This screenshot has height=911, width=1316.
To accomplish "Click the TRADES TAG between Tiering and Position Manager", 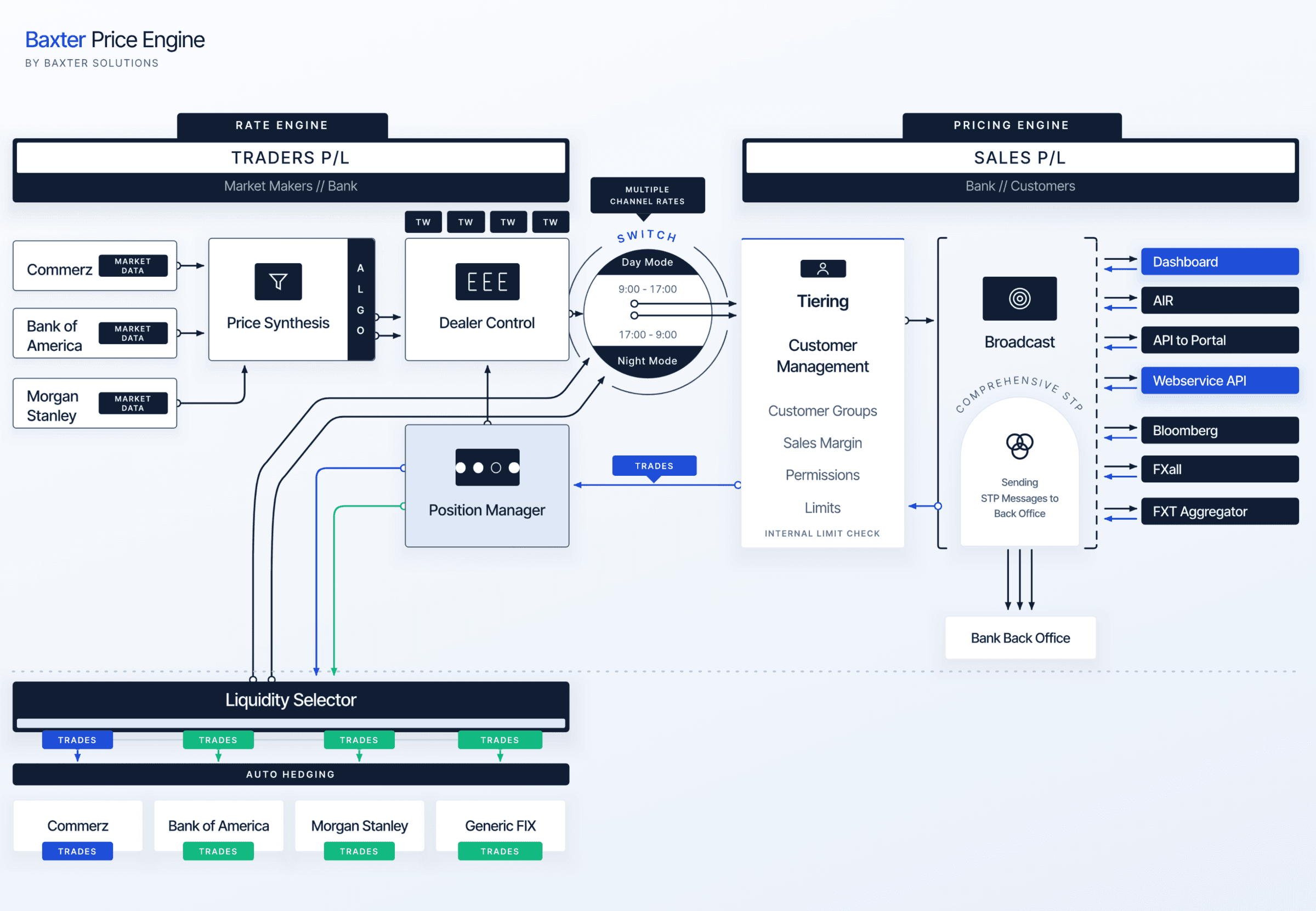I will (654, 466).
